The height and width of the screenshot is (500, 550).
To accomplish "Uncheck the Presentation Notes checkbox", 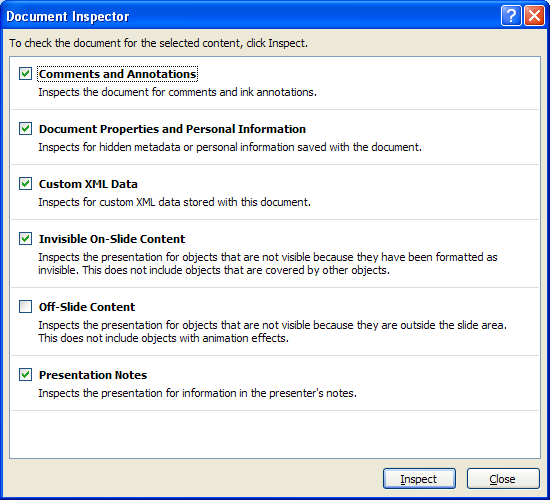I will click(25, 375).
